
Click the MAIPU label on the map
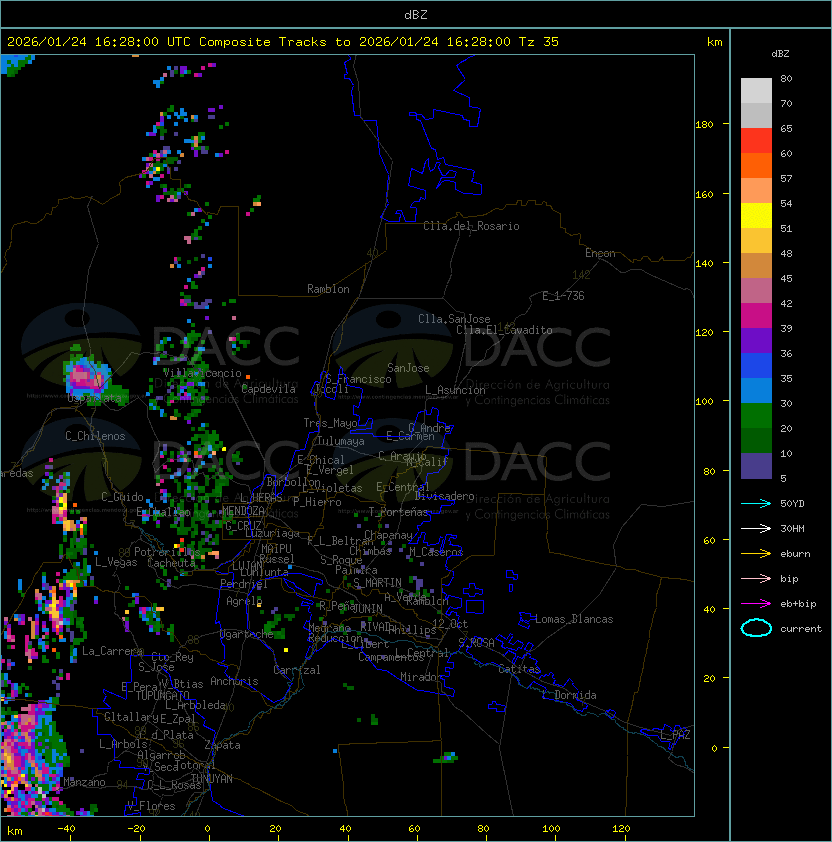coord(276,549)
